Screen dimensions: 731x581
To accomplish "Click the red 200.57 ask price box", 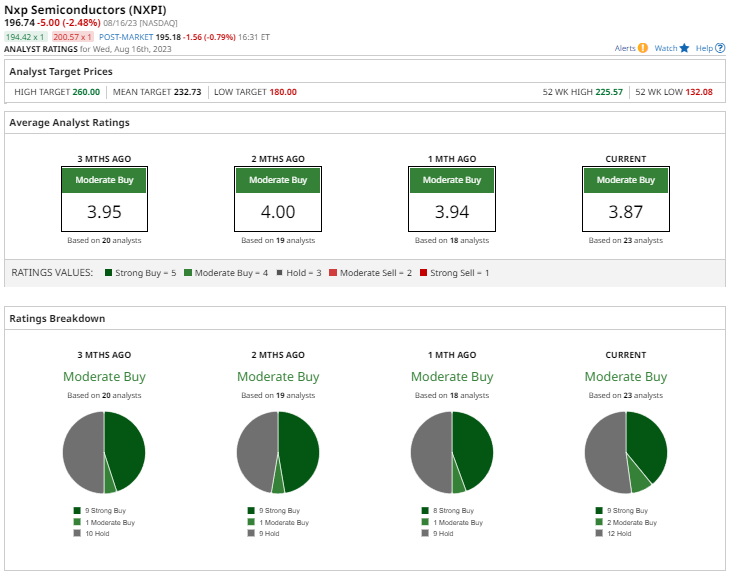I will tap(74, 35).
